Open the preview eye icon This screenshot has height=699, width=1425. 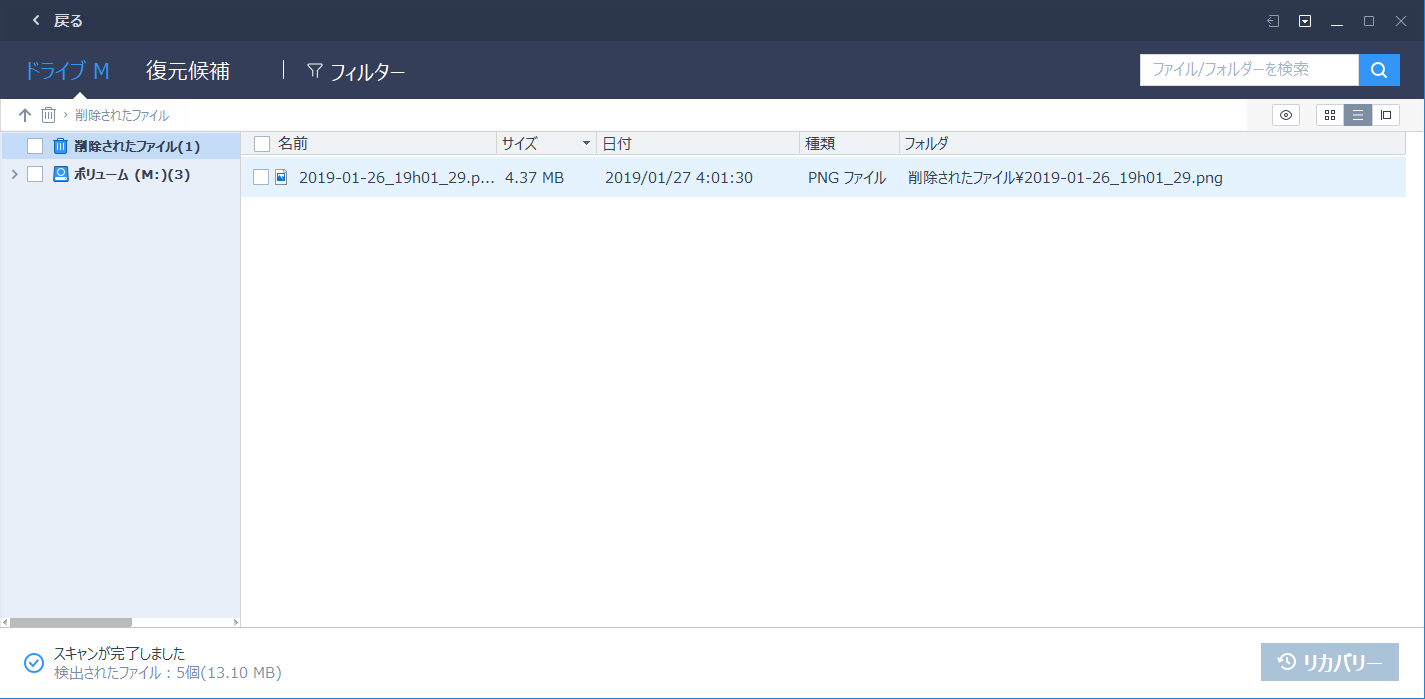tap(1285, 114)
